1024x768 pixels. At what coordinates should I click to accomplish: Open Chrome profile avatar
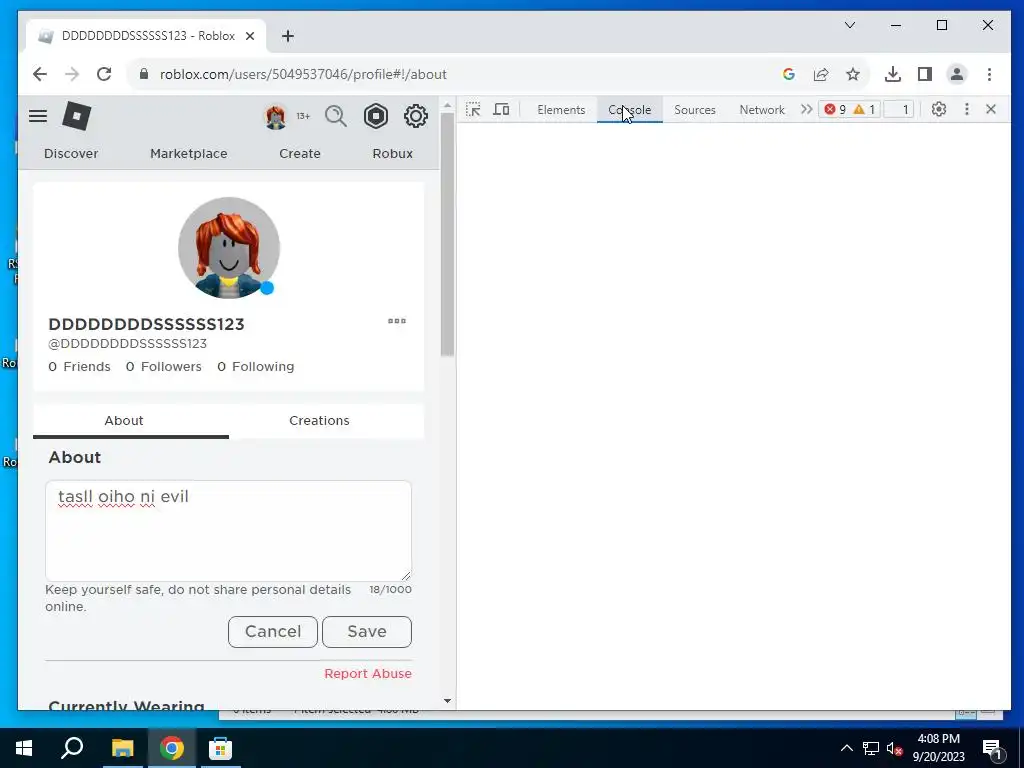[x=957, y=74]
